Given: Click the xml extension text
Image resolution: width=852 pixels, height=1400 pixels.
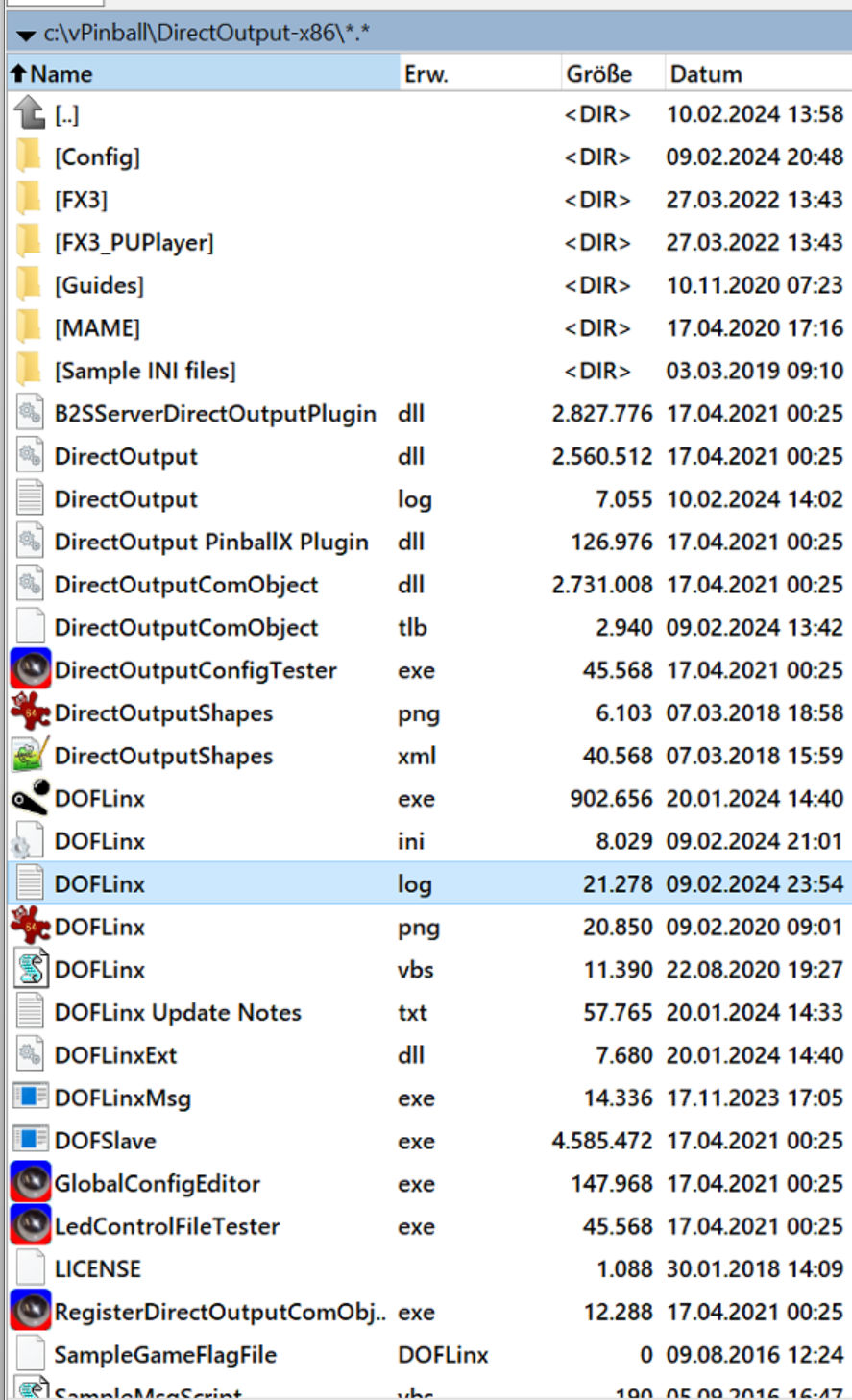Looking at the screenshot, I should [417, 756].
